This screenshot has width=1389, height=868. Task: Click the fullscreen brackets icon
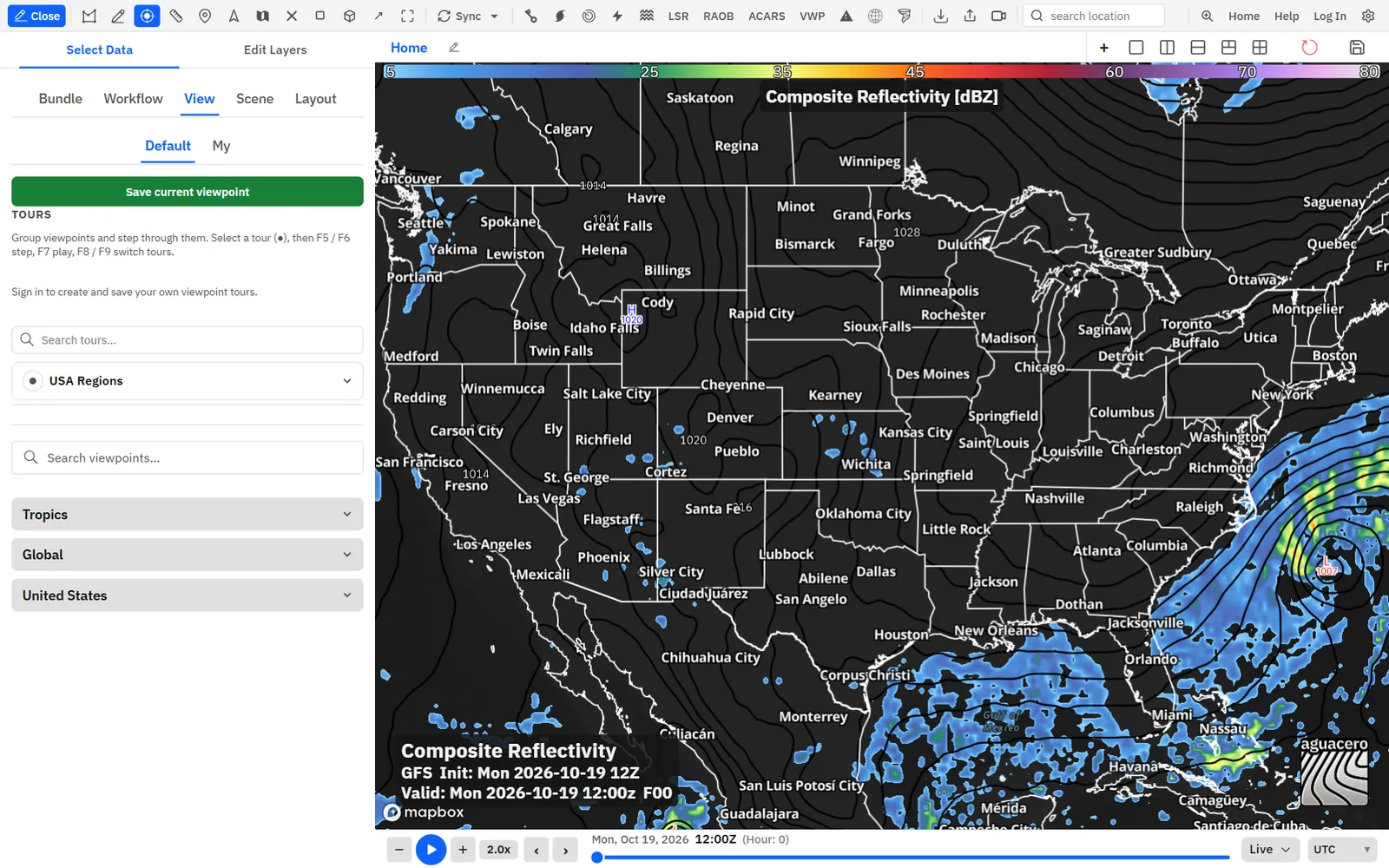[x=407, y=16]
